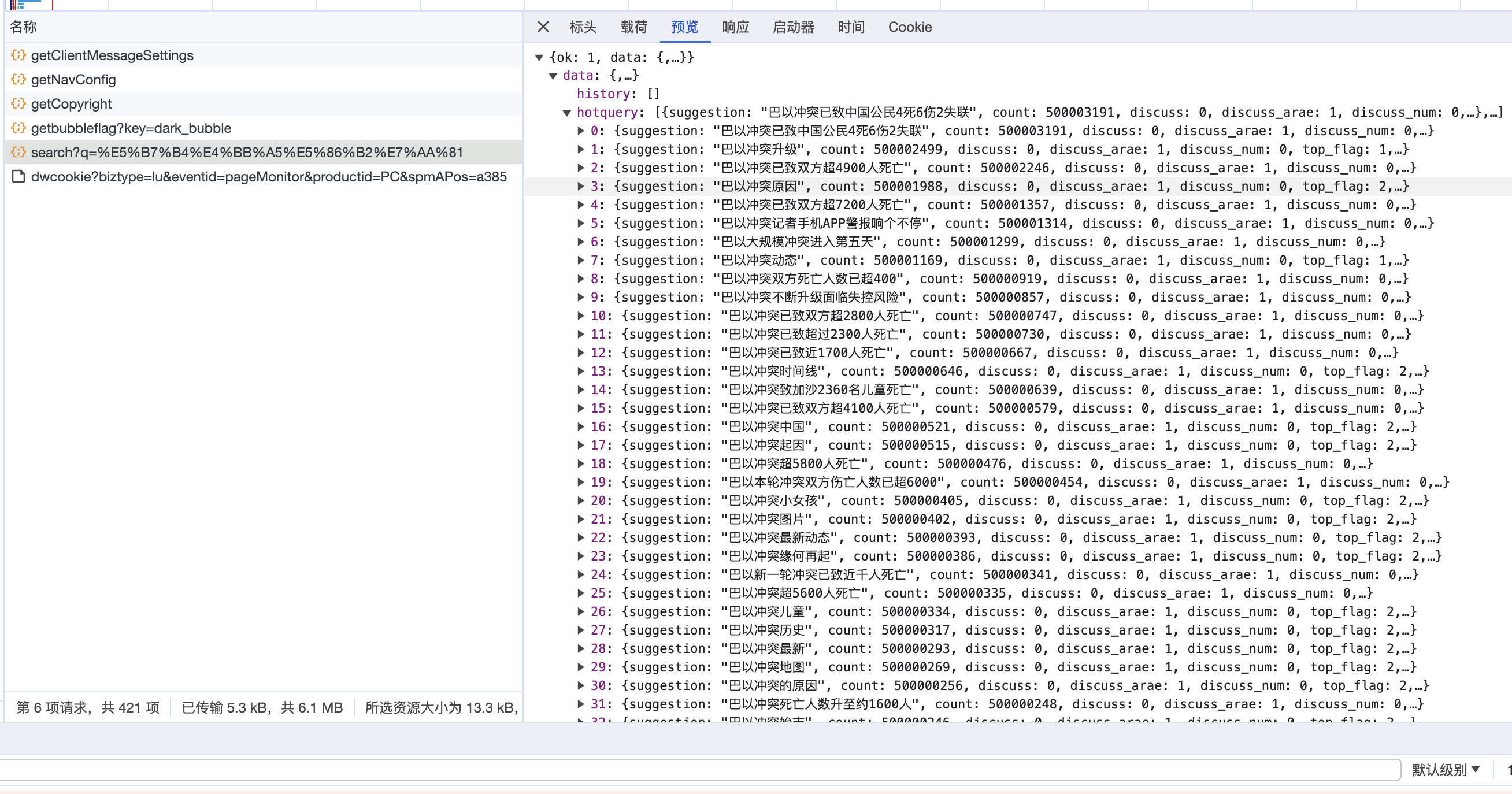
Task: Expand hotquery item 13 巴以冲突时间线
Action: pyautogui.click(x=580, y=372)
